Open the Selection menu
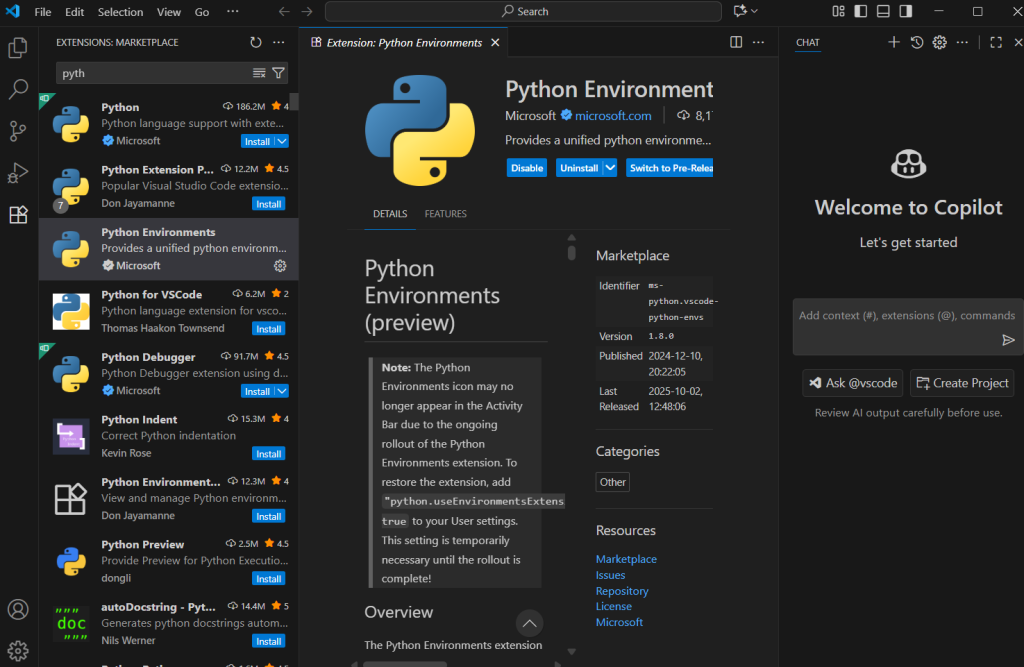1024x667 pixels. [120, 12]
